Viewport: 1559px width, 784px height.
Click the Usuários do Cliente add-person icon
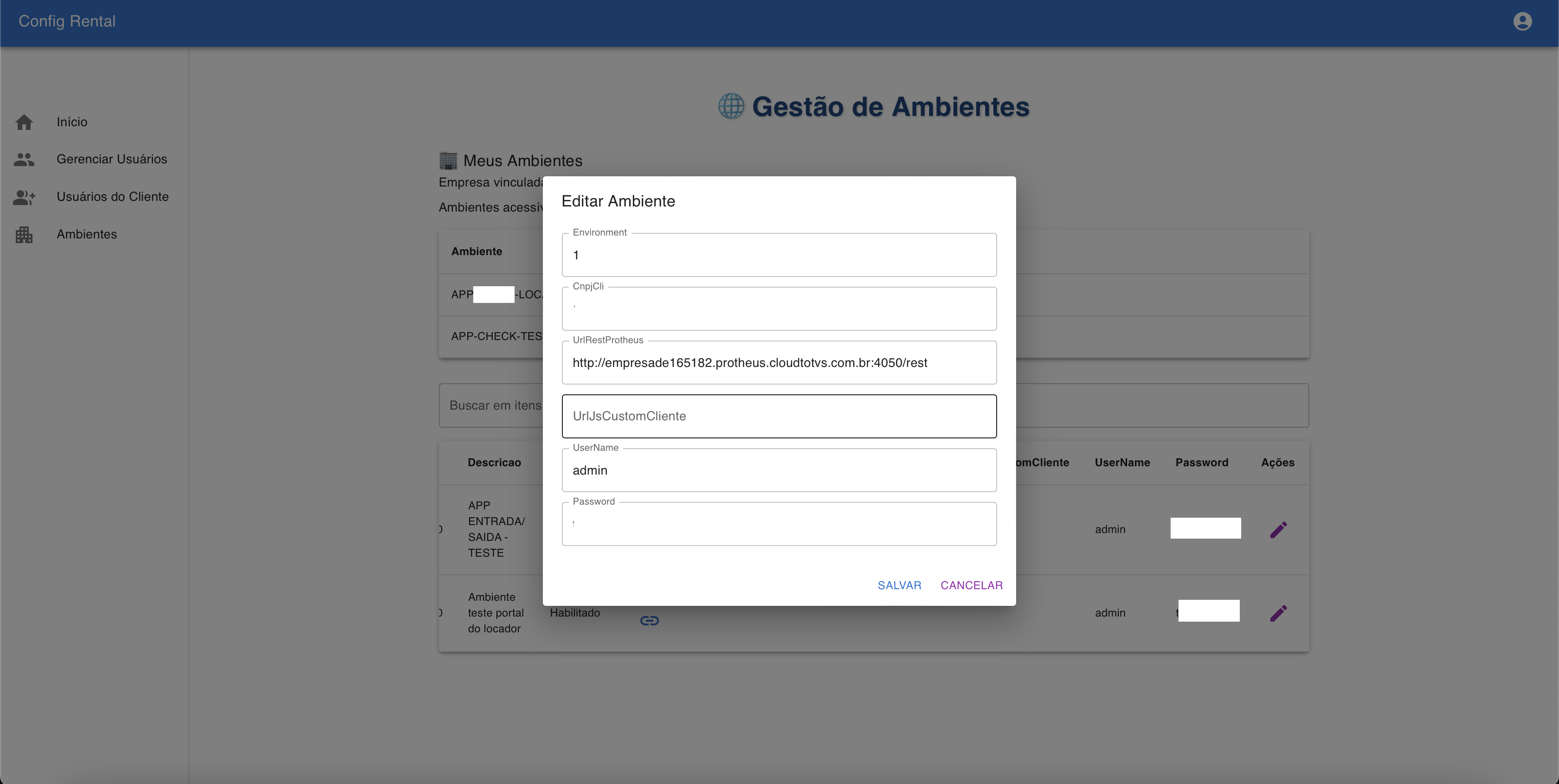pyautogui.click(x=24, y=197)
